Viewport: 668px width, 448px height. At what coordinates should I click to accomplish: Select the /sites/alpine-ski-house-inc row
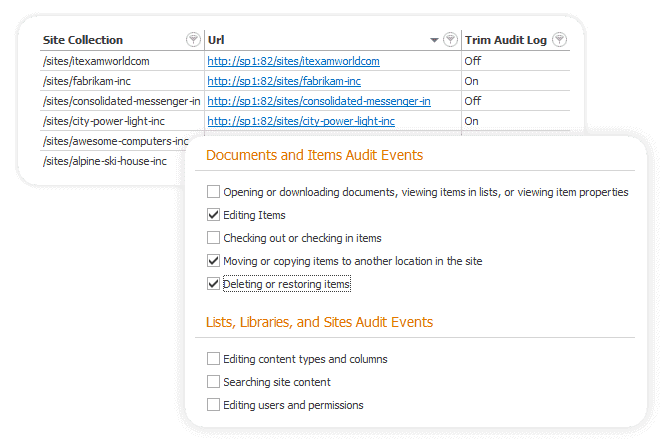104,161
